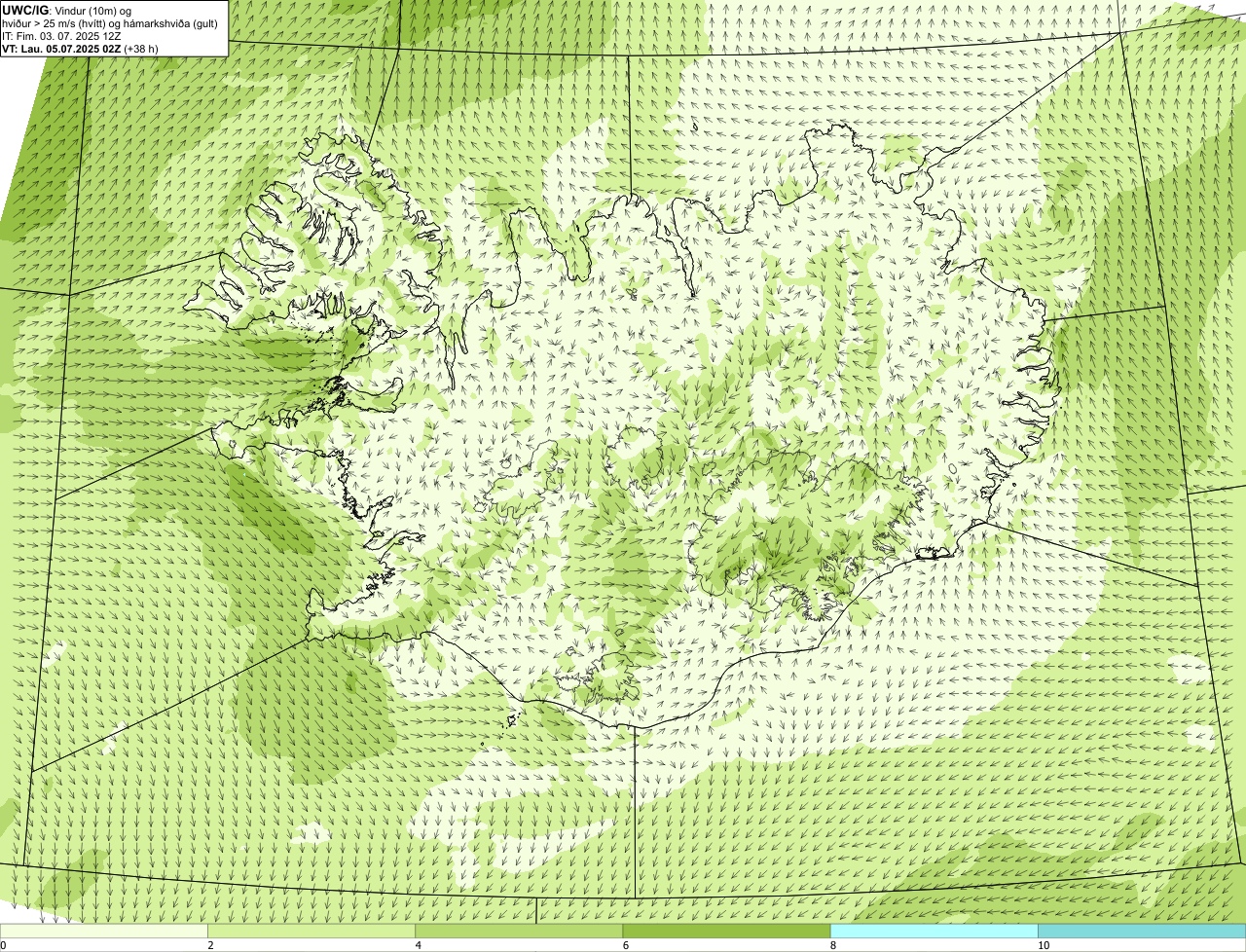This screenshot has height=952, width=1246.
Task: Click the palest 0–2 m/s legend color band
Action: (104, 932)
